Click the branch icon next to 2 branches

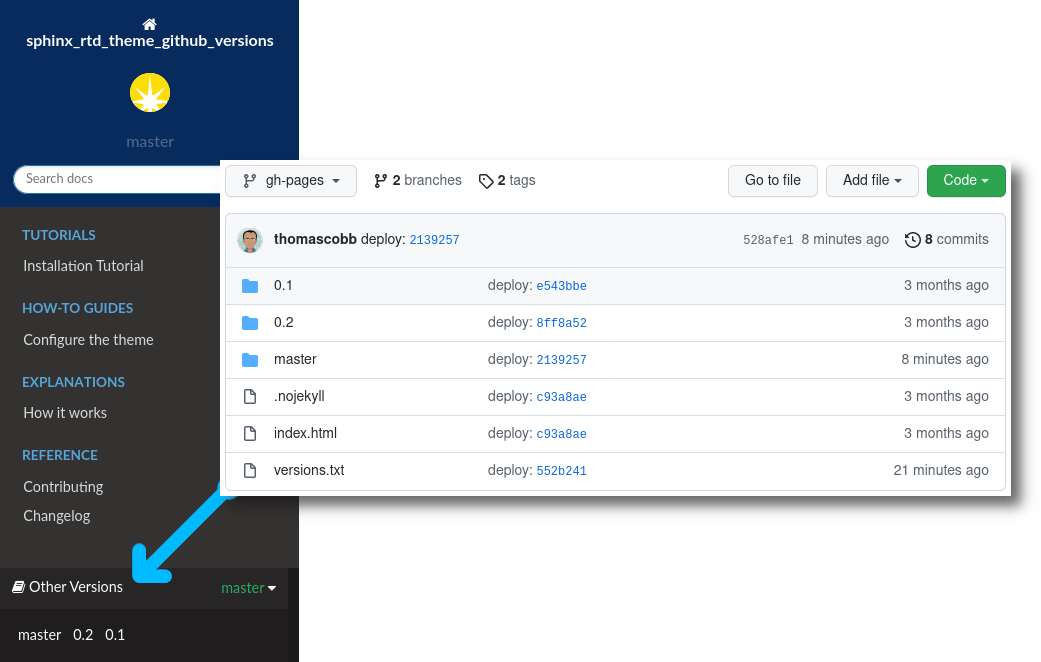click(381, 180)
